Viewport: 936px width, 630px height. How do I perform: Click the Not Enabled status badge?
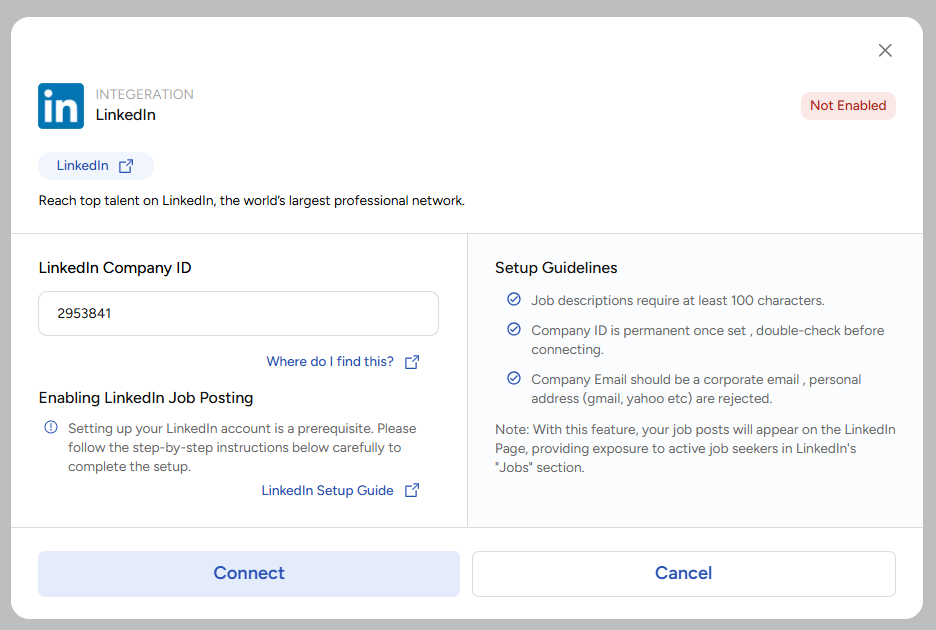pyautogui.click(x=848, y=106)
